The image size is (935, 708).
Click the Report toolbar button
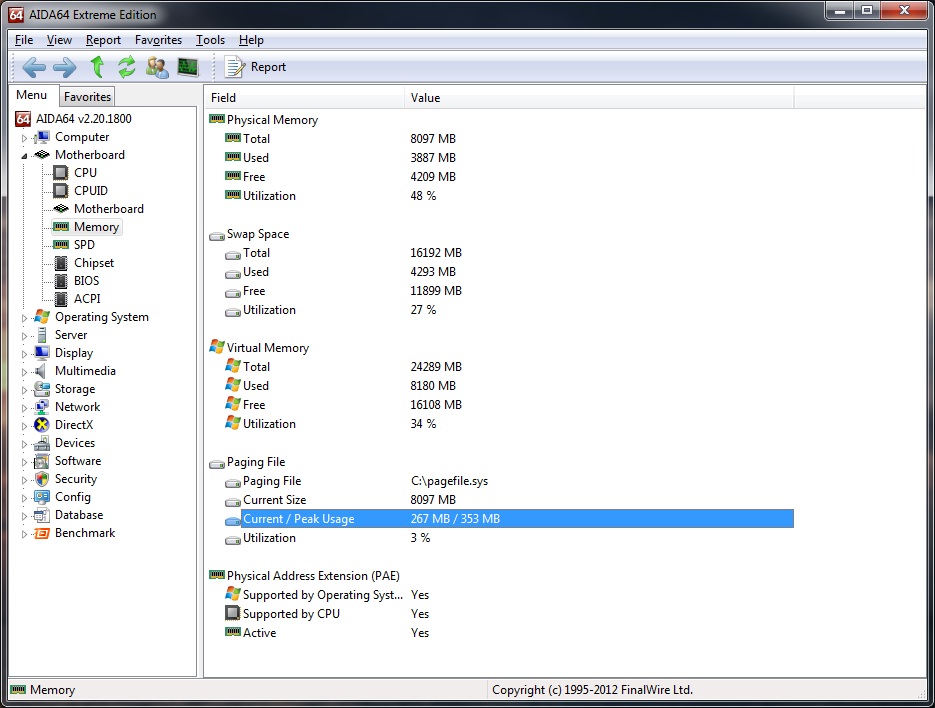(255, 67)
